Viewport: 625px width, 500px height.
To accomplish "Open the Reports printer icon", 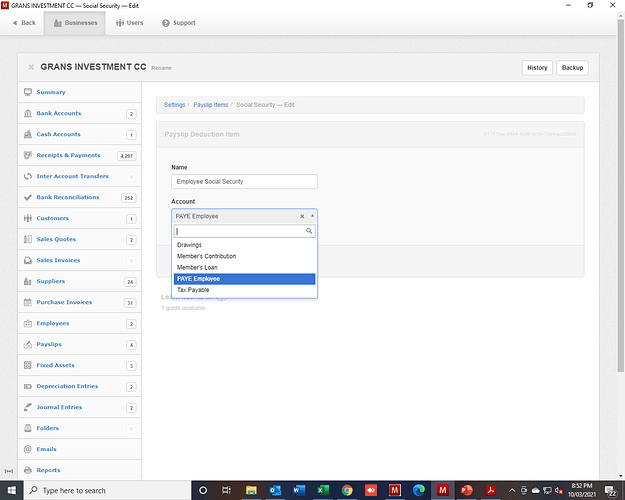I will click(28, 470).
